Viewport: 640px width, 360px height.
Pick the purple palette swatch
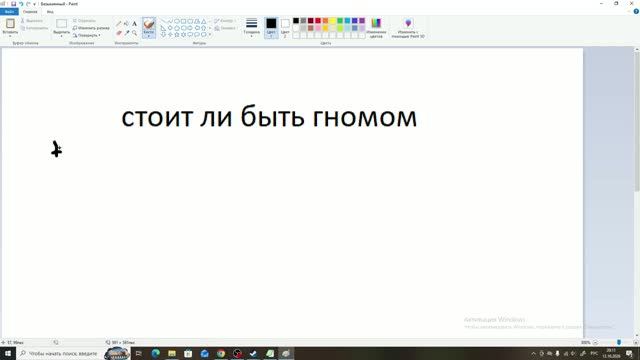[362, 20]
